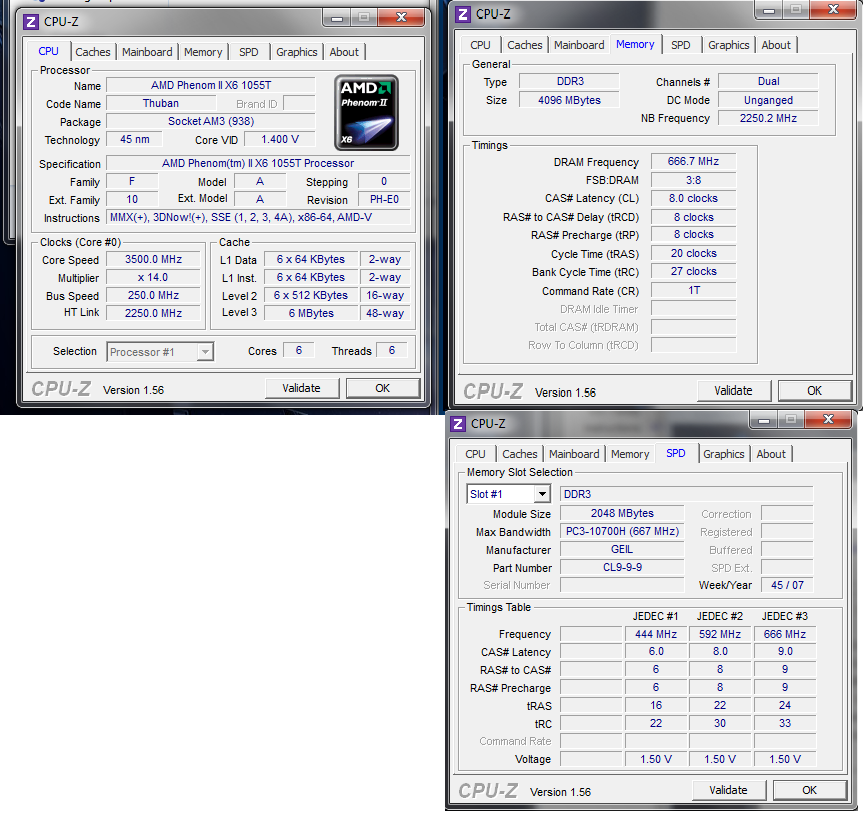The image size is (864, 815).
Task: Click the JEDEC #3 frequency 666 MHz
Action: pyautogui.click(x=785, y=634)
